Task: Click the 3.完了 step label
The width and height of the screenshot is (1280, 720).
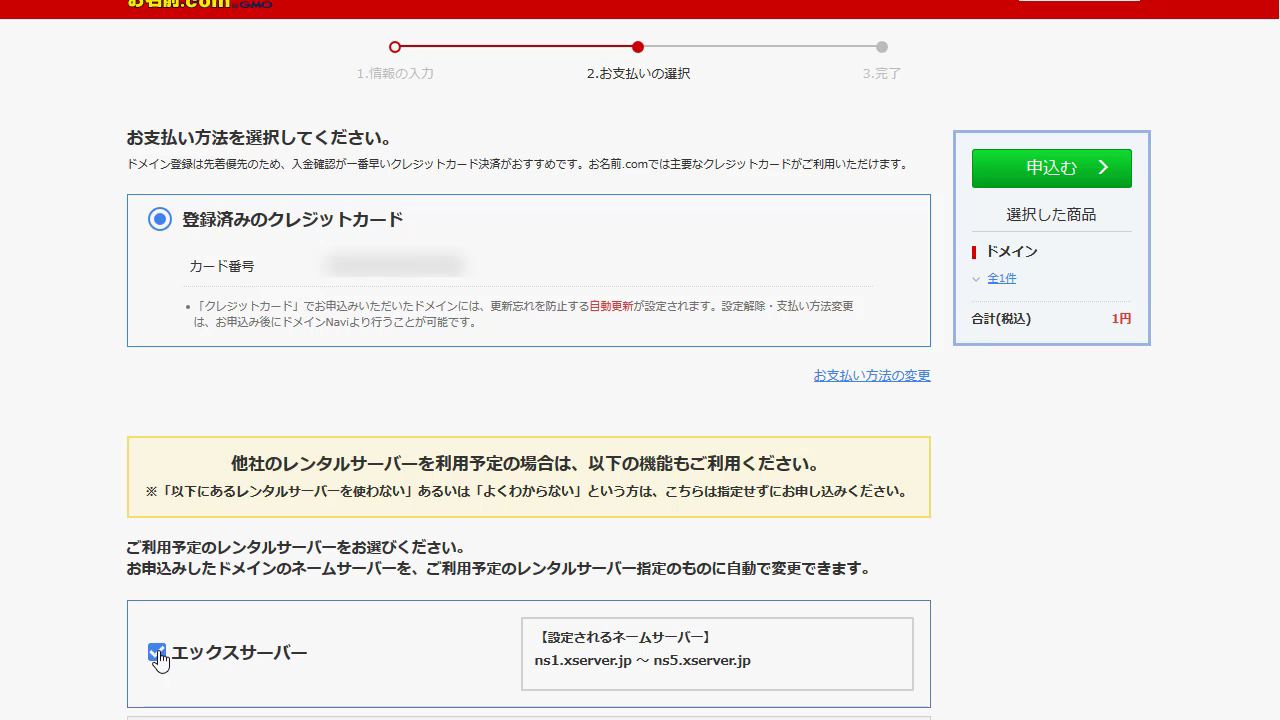Action: (x=882, y=73)
